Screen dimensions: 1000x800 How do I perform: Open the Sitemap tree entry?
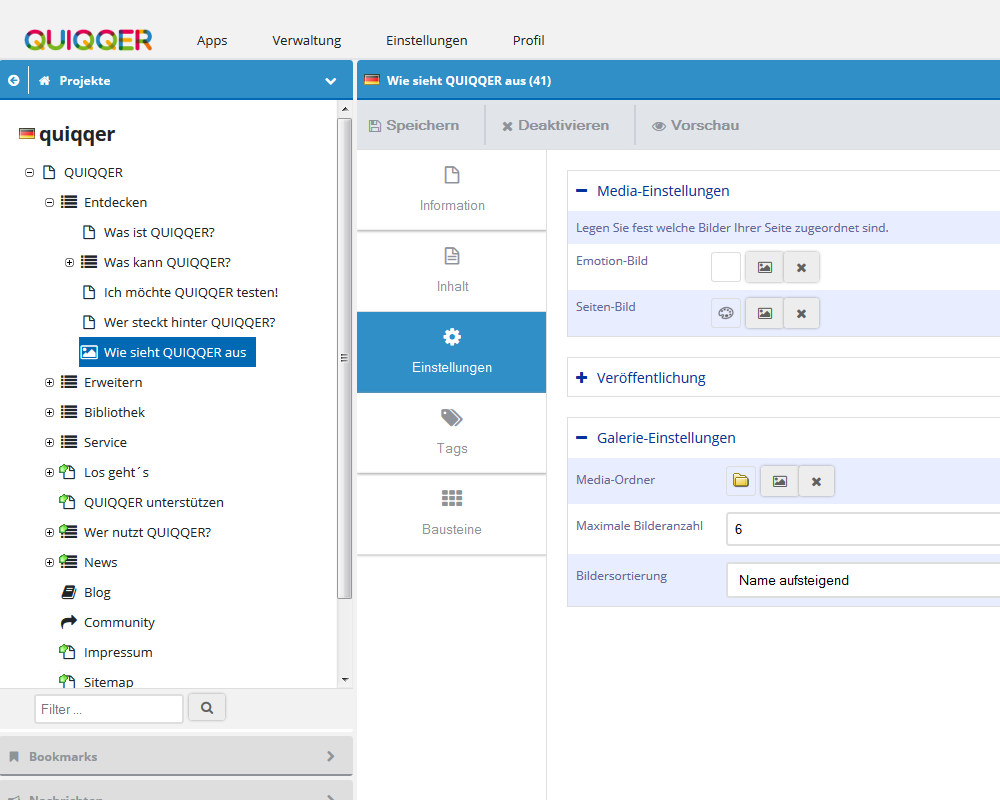(x=108, y=681)
